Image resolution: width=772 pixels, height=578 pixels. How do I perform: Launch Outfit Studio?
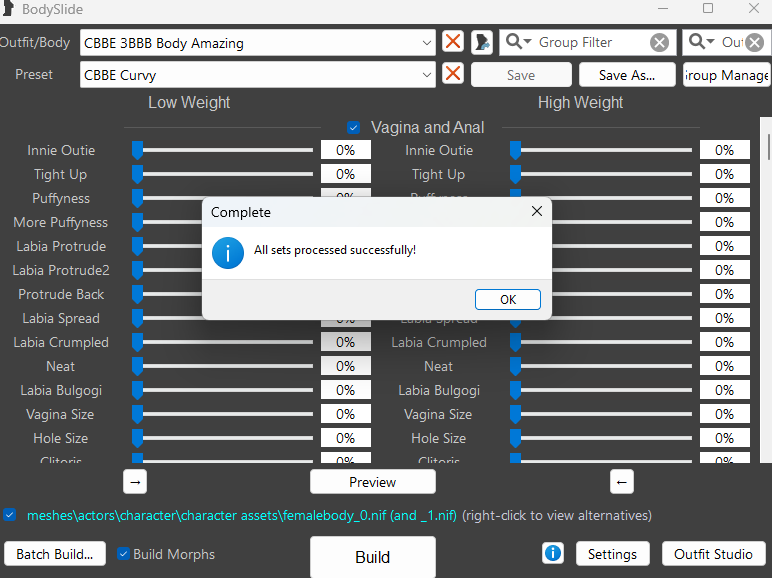point(713,554)
